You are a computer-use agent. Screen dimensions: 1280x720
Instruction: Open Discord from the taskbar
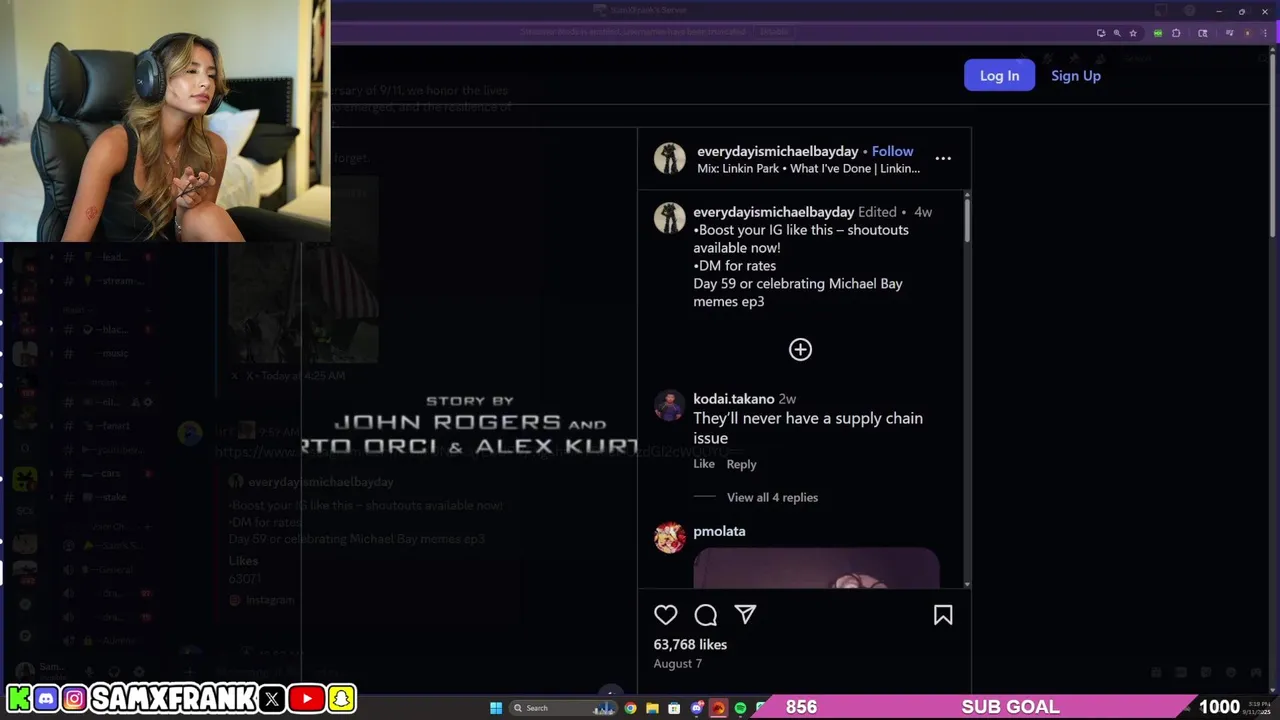point(696,708)
